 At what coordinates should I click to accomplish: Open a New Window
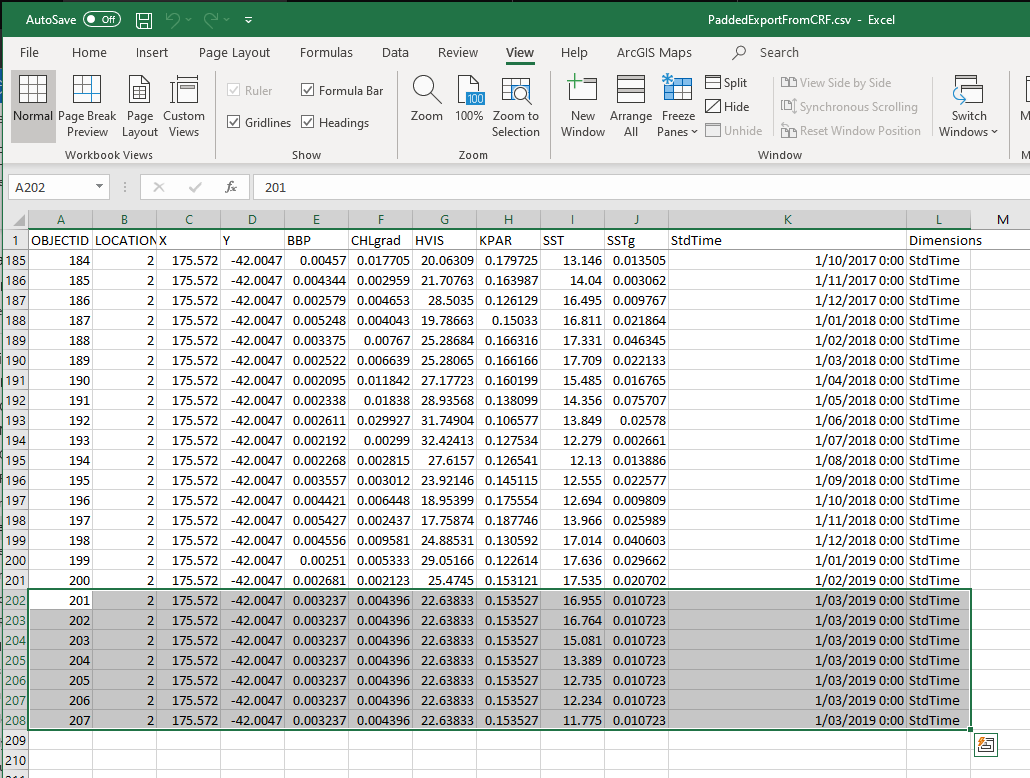pyautogui.click(x=583, y=106)
